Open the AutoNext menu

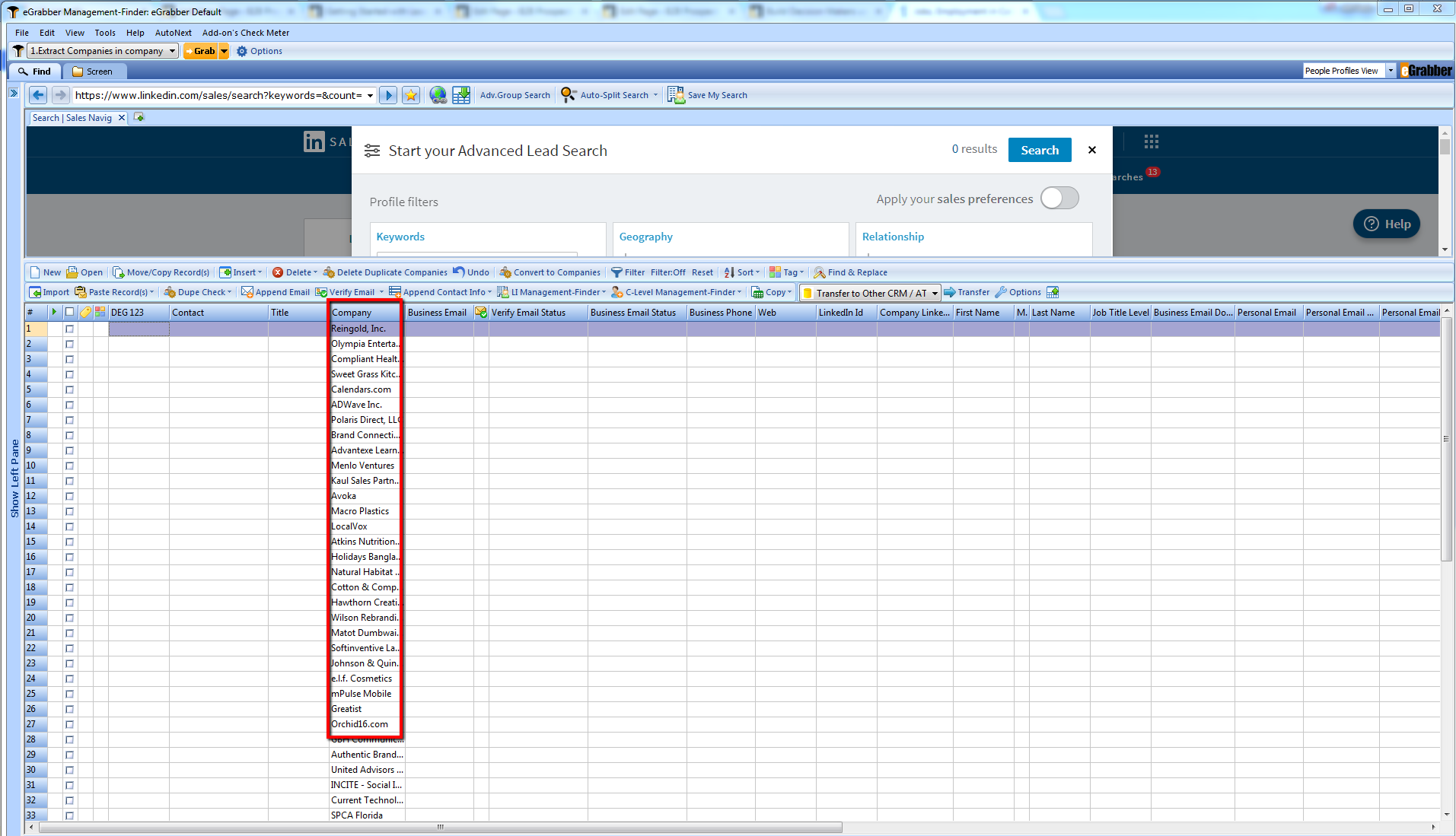click(174, 33)
